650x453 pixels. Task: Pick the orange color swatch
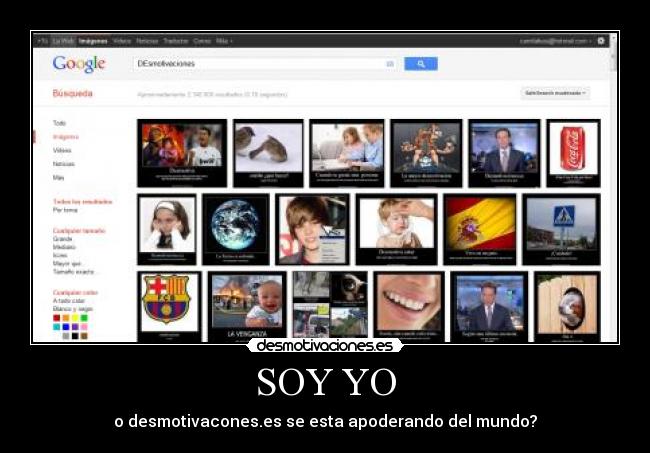pyautogui.click(x=65, y=318)
